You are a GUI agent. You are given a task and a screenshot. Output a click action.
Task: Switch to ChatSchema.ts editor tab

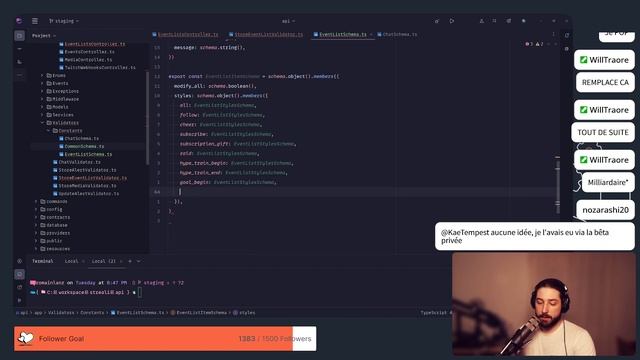(x=397, y=35)
